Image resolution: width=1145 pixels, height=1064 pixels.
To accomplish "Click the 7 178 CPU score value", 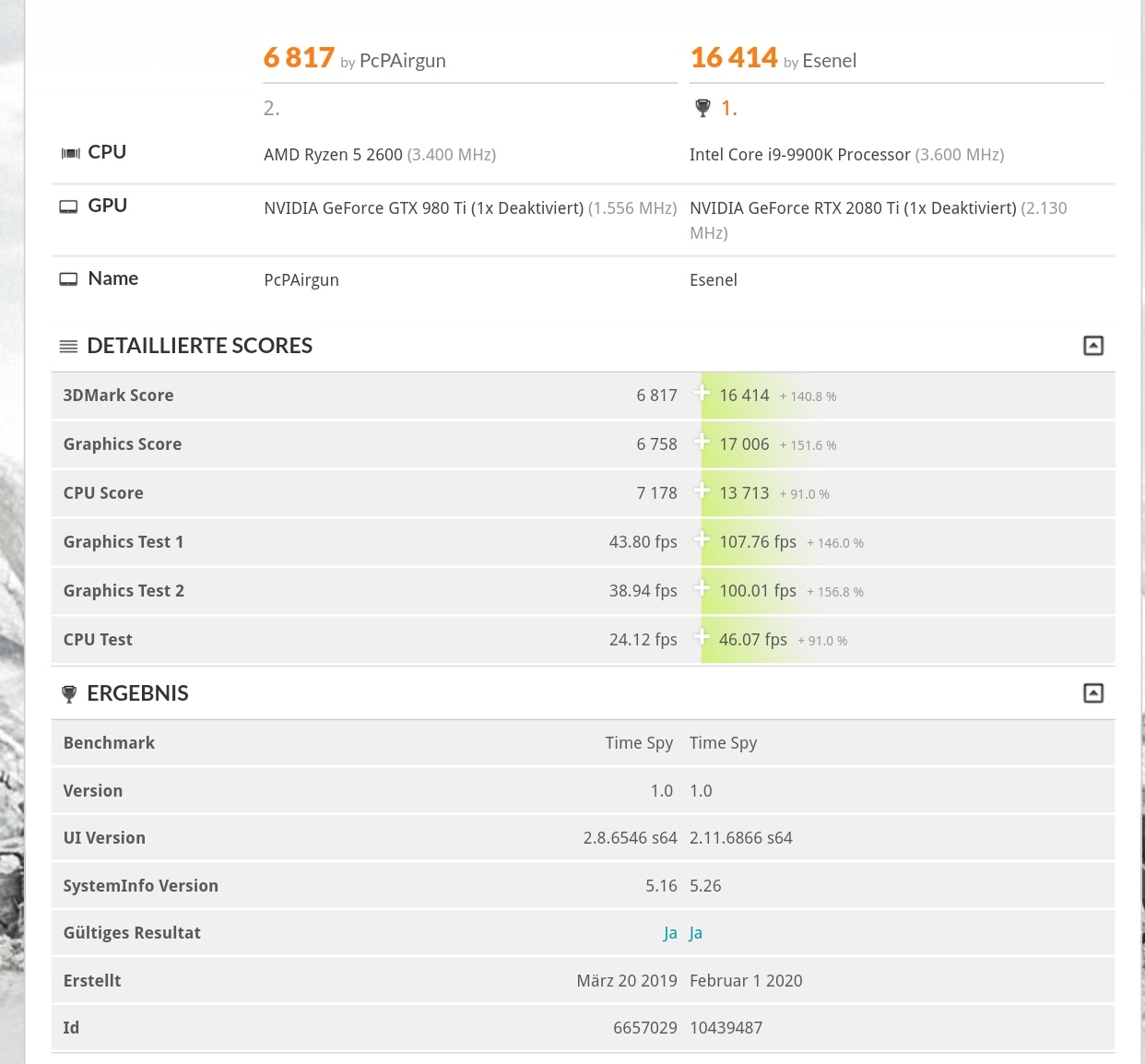I will [656, 493].
